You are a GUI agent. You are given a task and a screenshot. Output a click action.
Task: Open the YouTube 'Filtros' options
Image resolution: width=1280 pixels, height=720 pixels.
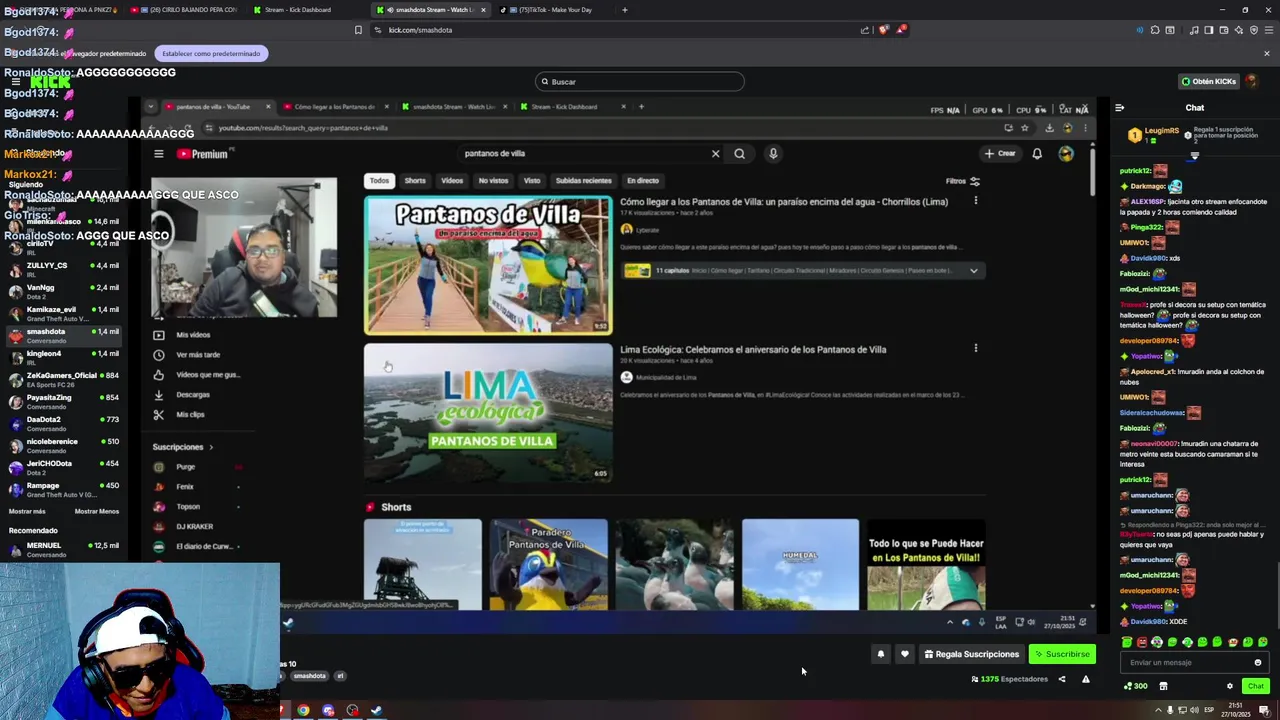click(962, 181)
